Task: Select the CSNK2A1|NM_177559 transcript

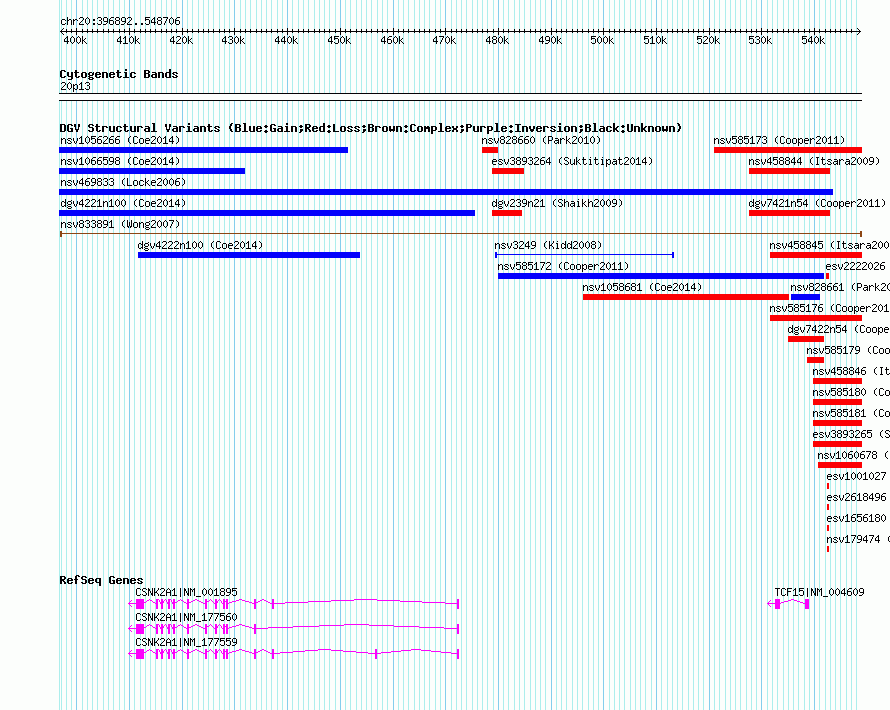Action: (293, 654)
